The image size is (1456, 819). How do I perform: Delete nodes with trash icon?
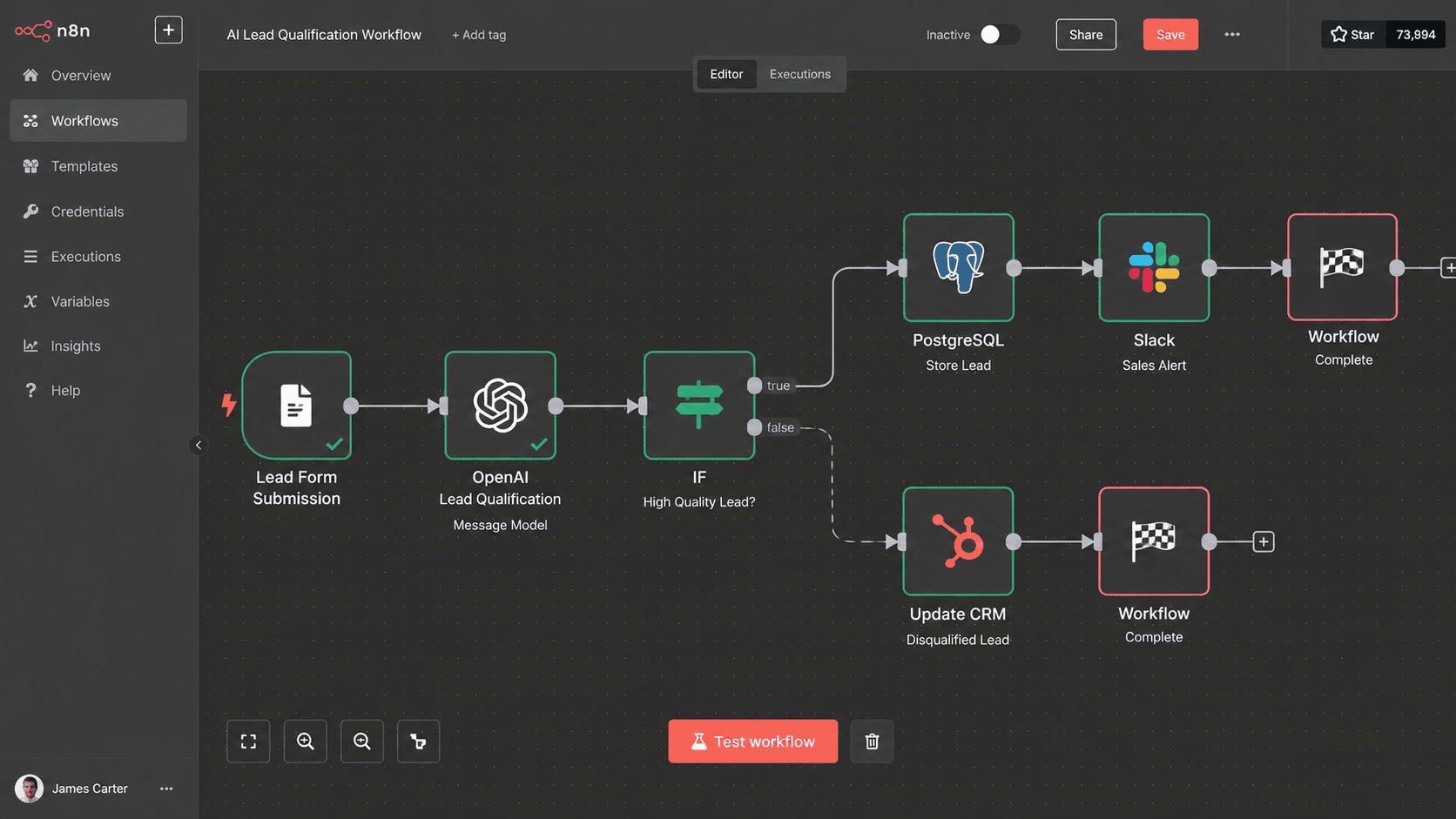(872, 741)
